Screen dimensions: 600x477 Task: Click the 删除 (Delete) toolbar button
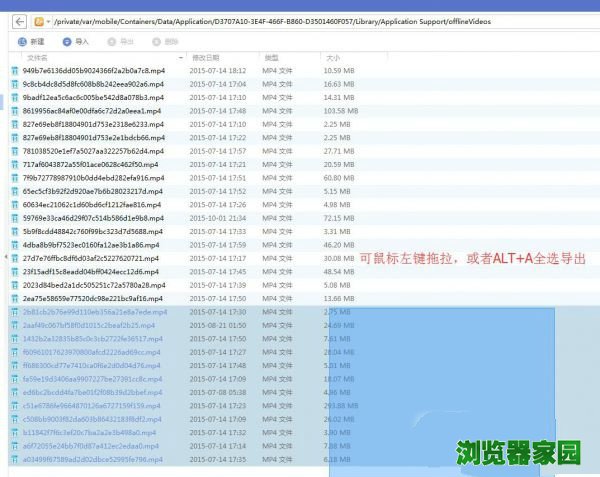[x=165, y=42]
